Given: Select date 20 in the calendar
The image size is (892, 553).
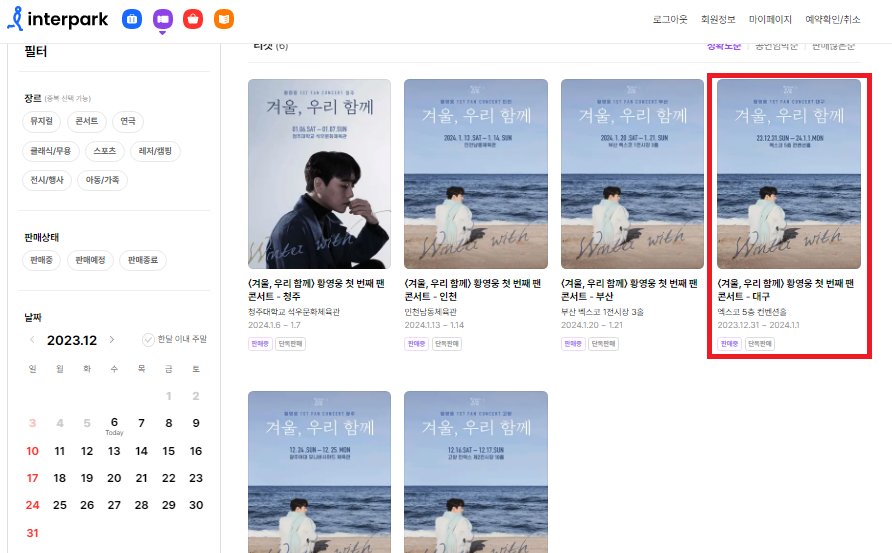Looking at the screenshot, I should [114, 478].
